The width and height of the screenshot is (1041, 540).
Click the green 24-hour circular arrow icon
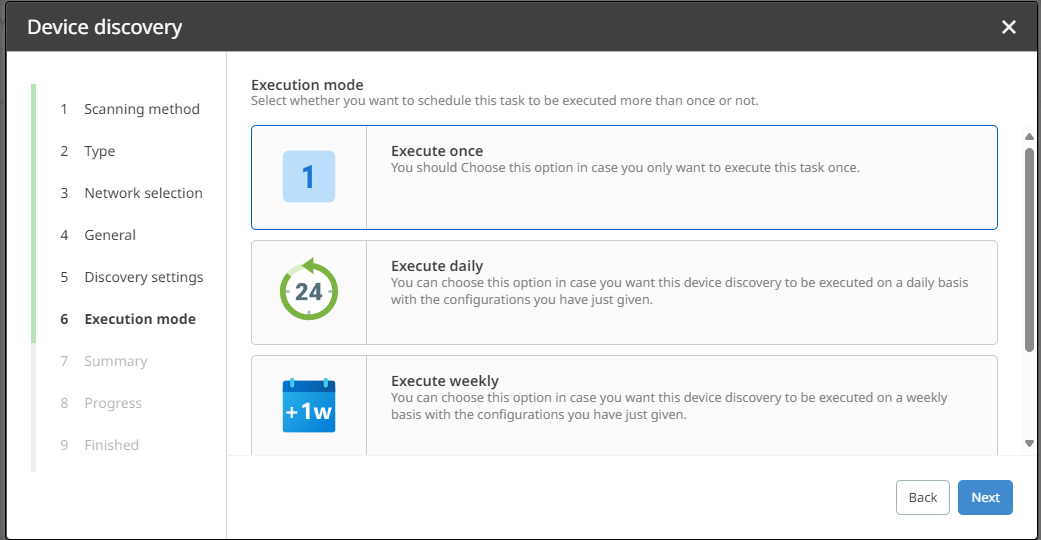click(x=308, y=291)
